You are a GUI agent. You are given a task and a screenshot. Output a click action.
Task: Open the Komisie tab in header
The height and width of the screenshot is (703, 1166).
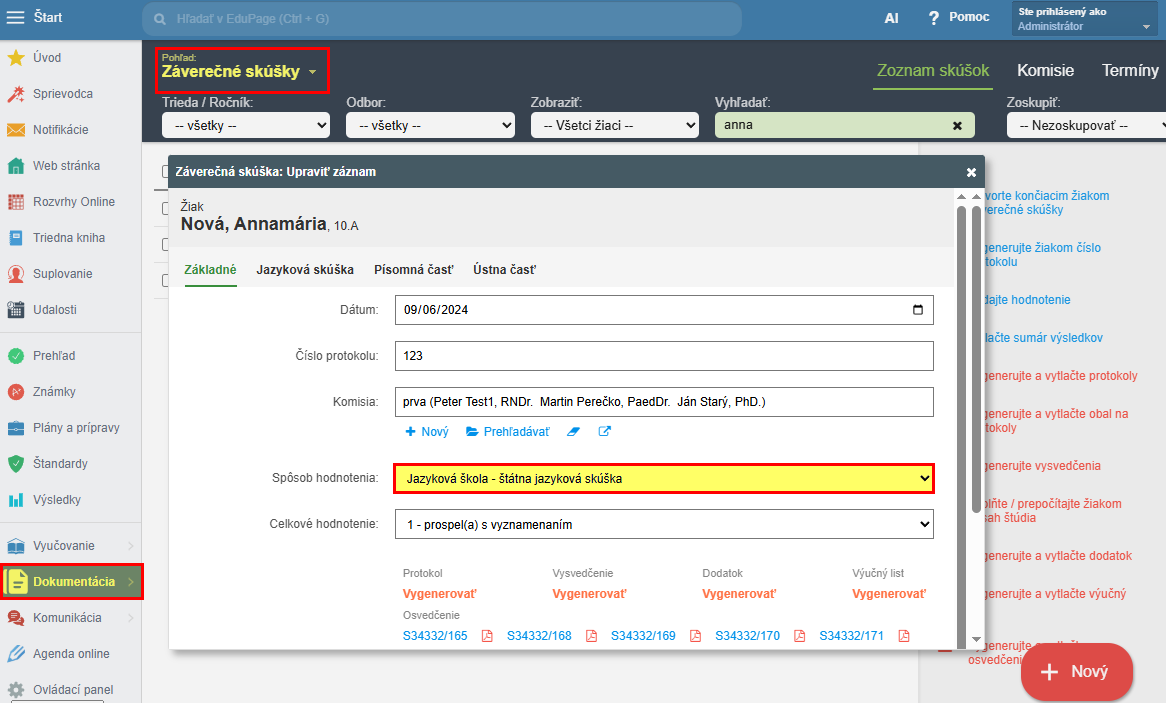(x=1045, y=71)
